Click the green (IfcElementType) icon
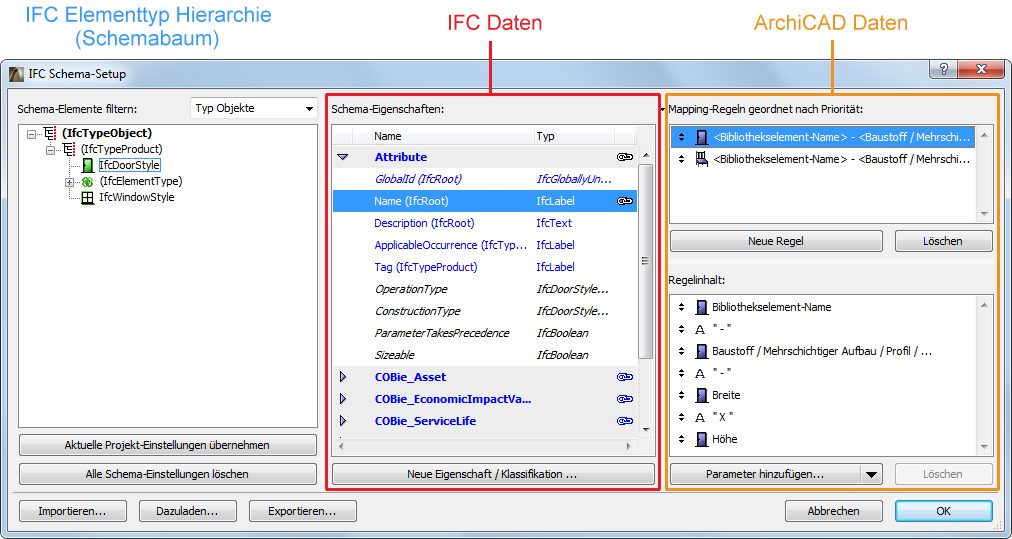 pos(88,182)
